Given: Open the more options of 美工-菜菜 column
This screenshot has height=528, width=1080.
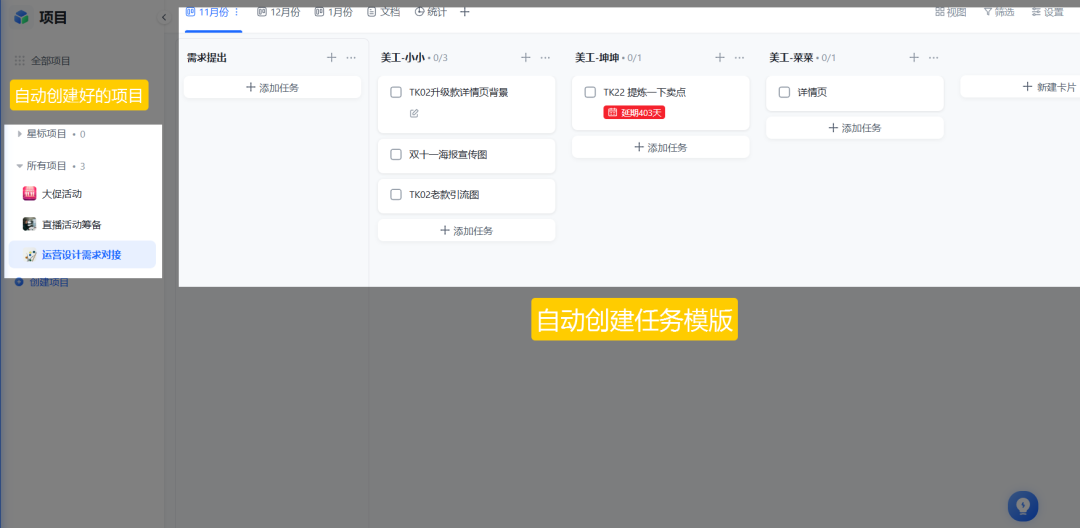Looking at the screenshot, I should 934,58.
